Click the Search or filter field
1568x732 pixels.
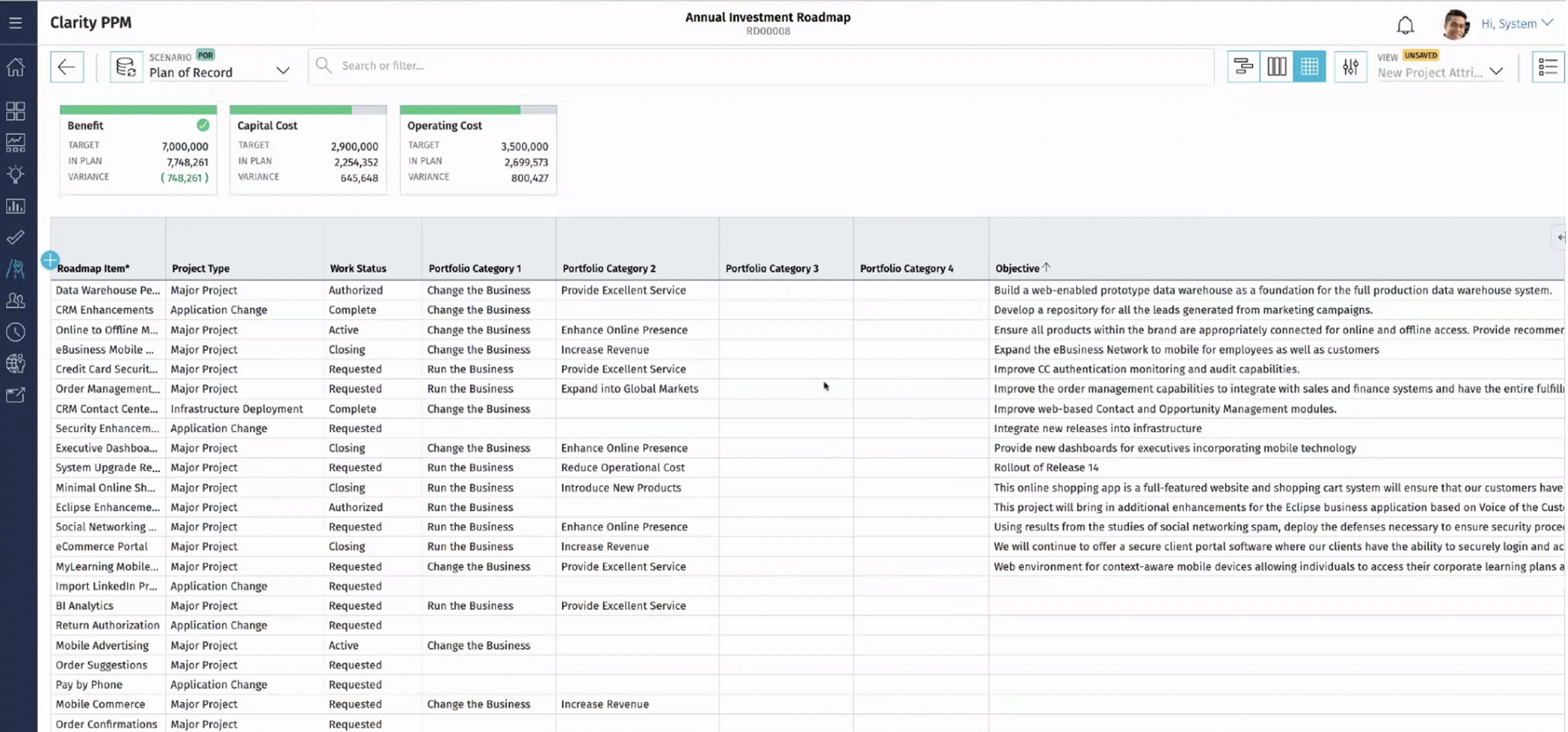pos(761,66)
